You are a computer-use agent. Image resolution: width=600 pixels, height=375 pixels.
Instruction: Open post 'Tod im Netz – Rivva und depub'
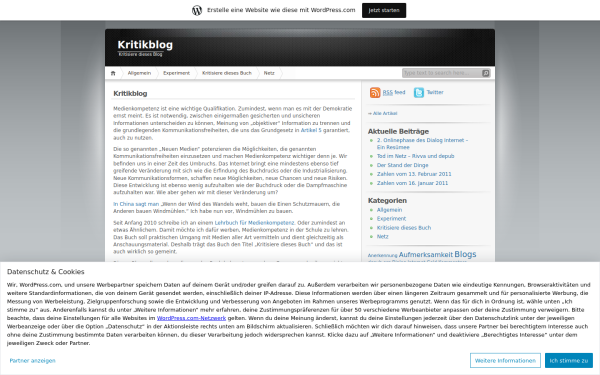pyautogui.click(x=416, y=156)
